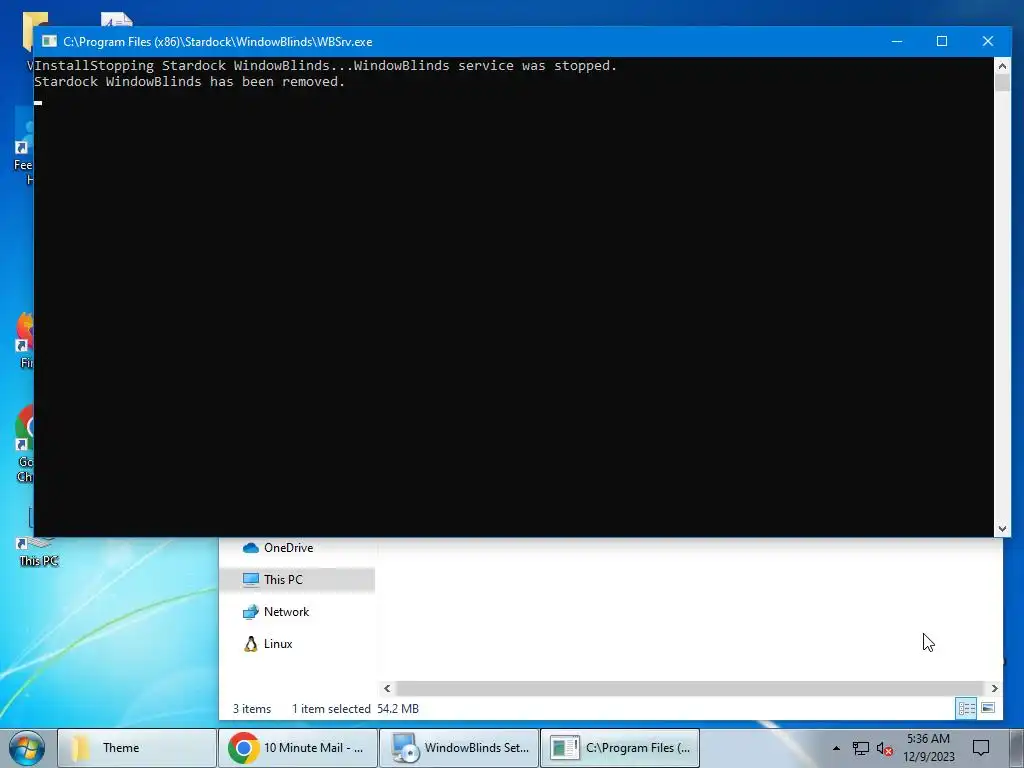Screen dimensions: 1024x768
Task: Click the Theme folder icon in taskbar
Action: (x=80, y=748)
